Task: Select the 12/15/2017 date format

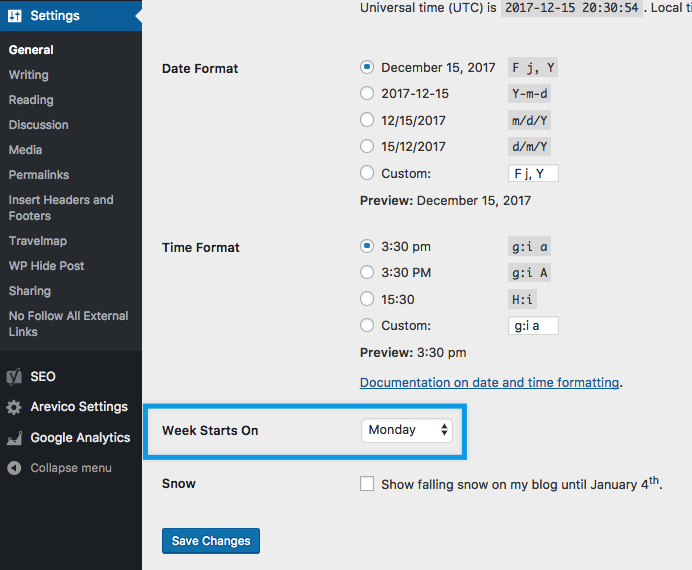Action: (367, 120)
